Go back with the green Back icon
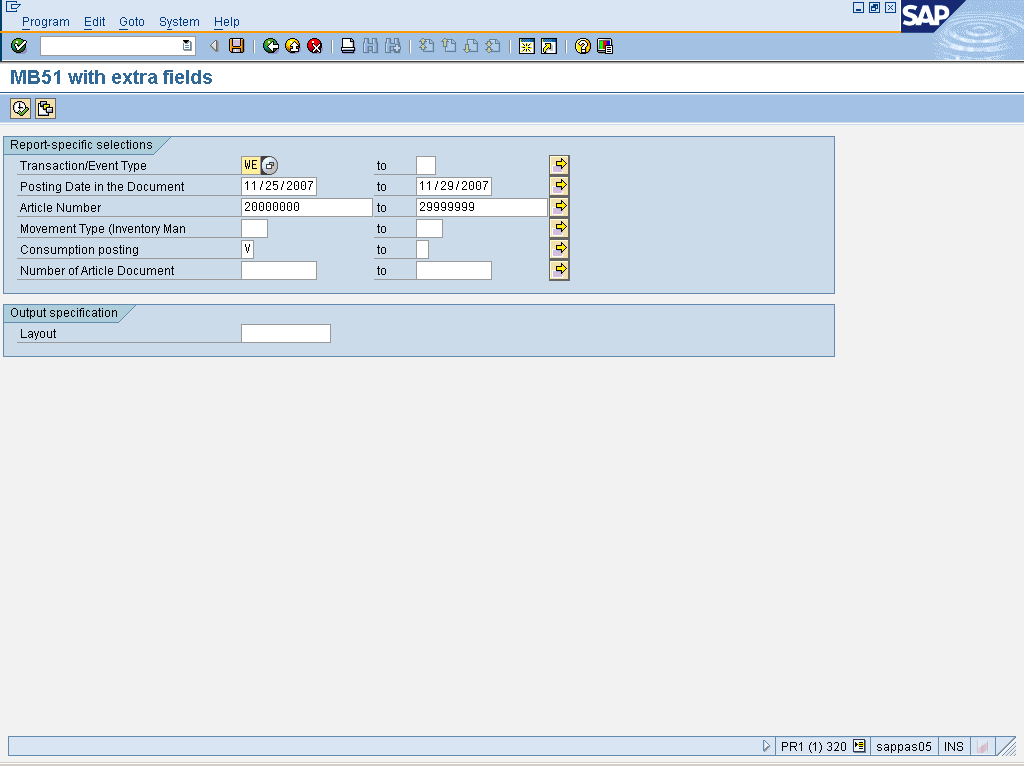This screenshot has height=766, width=1024. (270, 46)
